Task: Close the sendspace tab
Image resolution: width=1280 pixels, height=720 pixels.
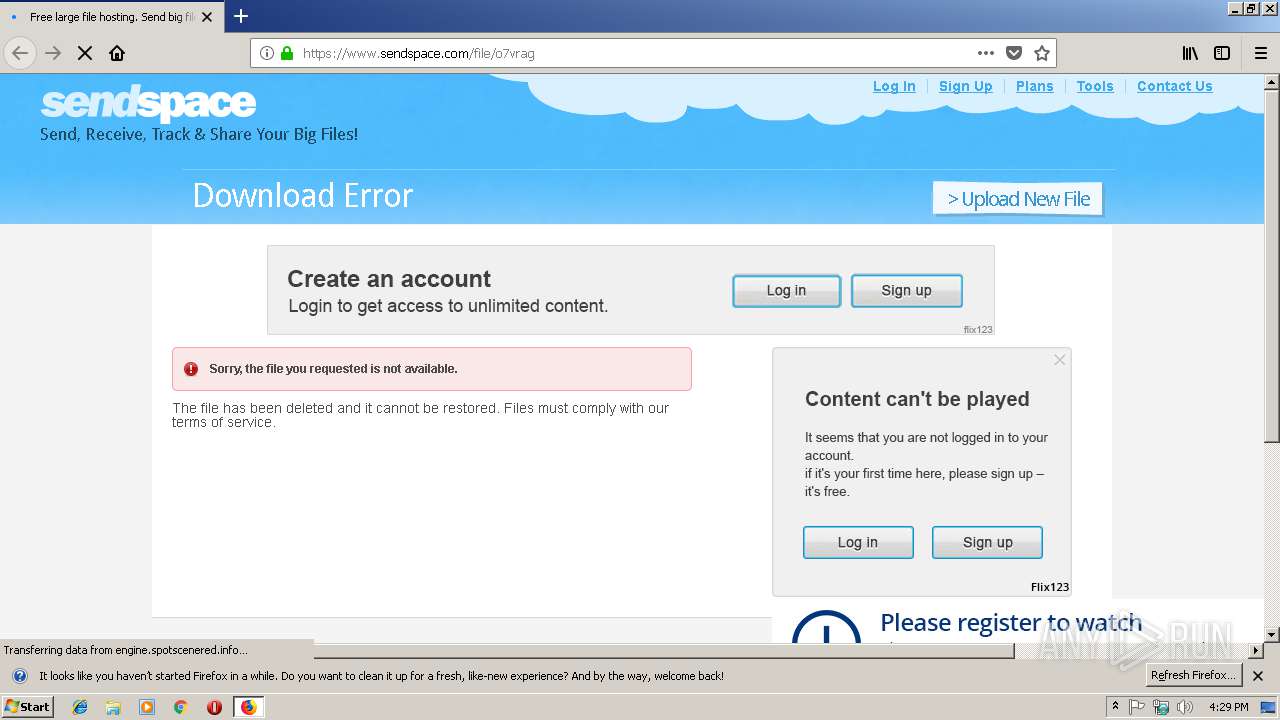Action: 207,17
